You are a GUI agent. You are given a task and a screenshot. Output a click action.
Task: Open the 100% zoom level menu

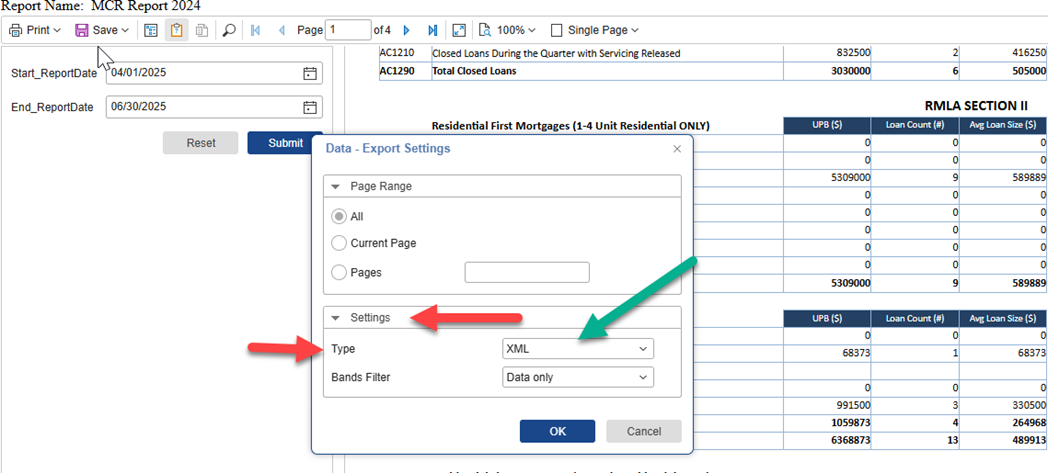(508, 30)
